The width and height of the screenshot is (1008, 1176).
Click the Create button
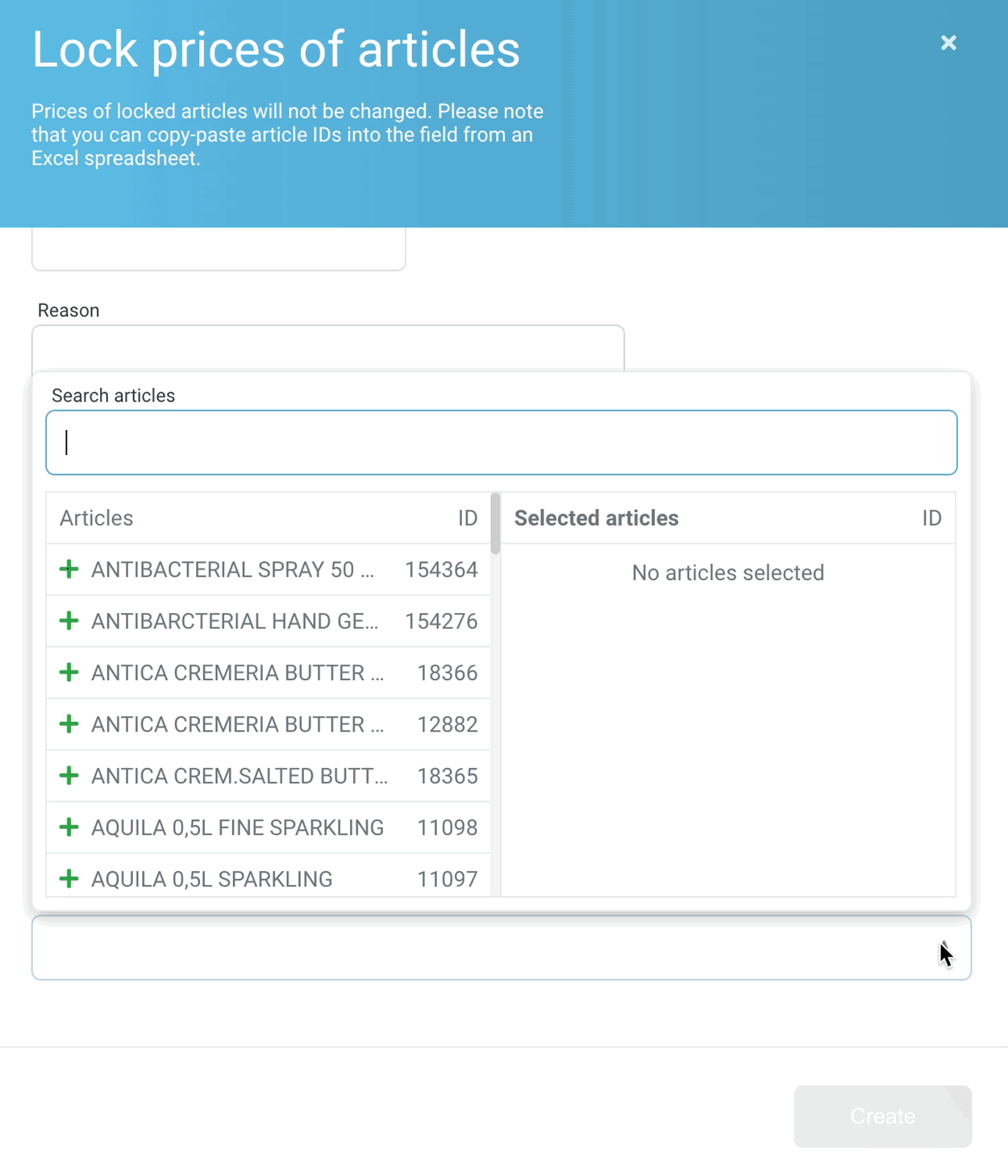(882, 1116)
